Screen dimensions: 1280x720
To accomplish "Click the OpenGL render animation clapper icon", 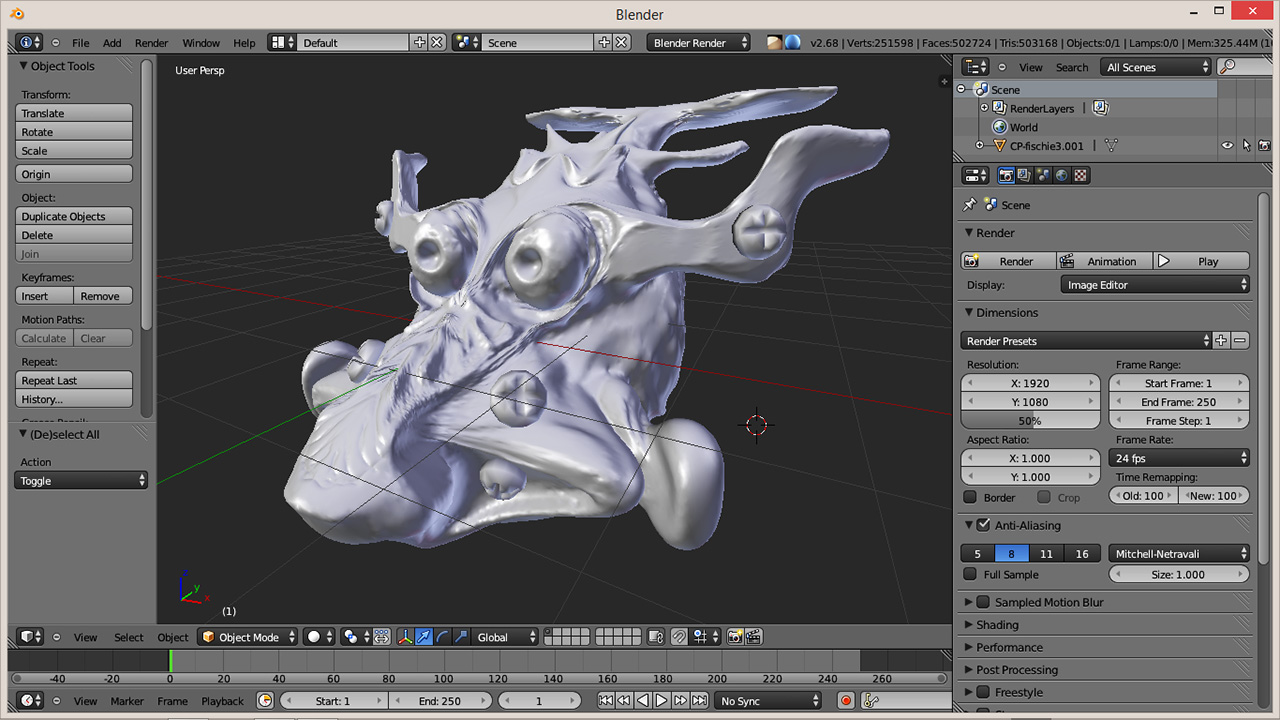I will click(754, 637).
